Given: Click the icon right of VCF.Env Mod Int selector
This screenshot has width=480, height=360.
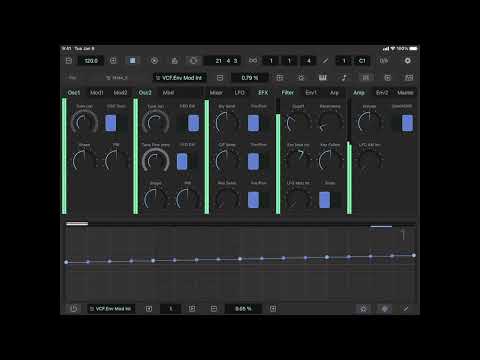Looking at the screenshot, I should point(220,78).
